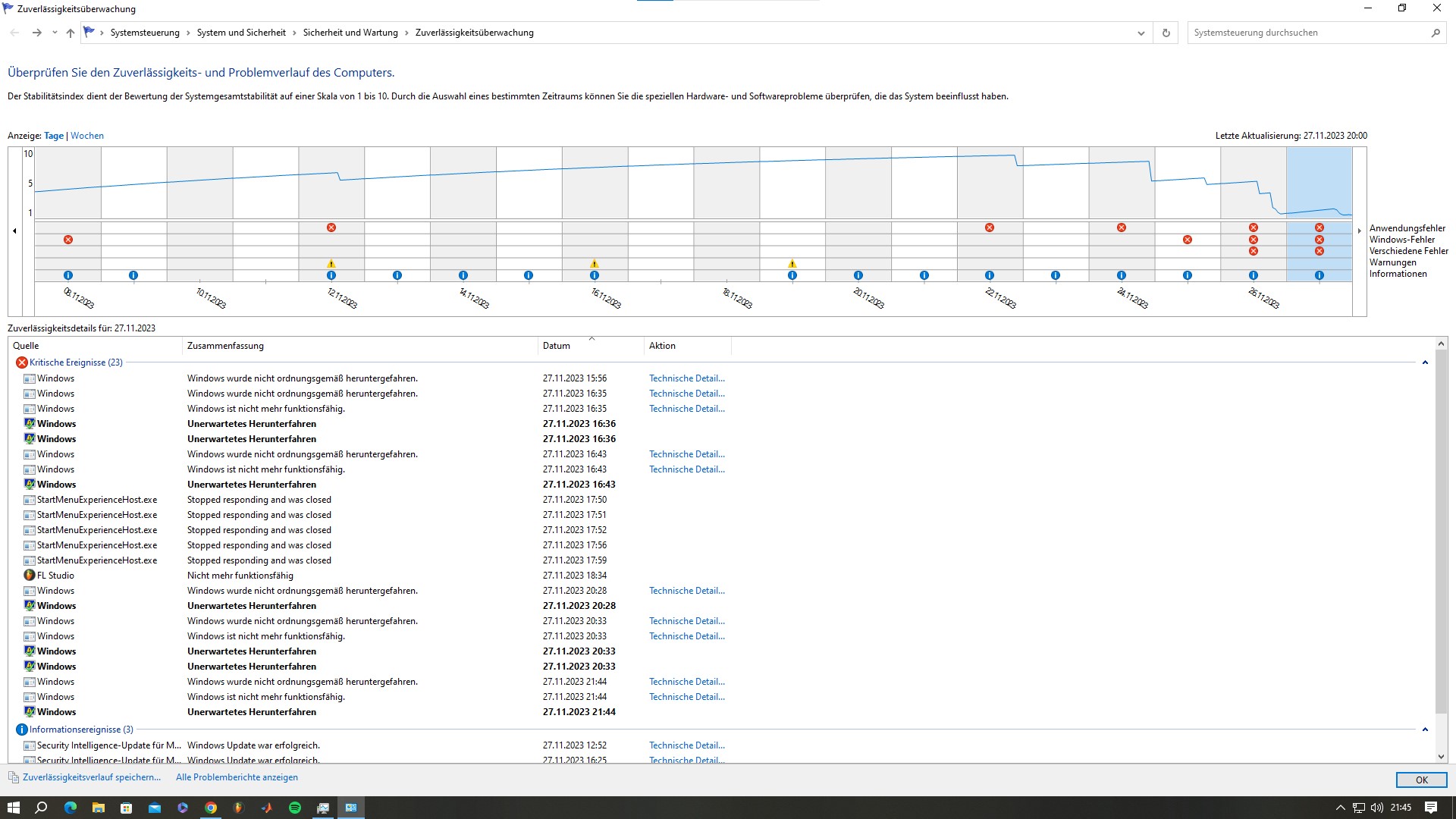Go up one level with the up arrow
The height and width of the screenshot is (819, 1456).
(71, 33)
